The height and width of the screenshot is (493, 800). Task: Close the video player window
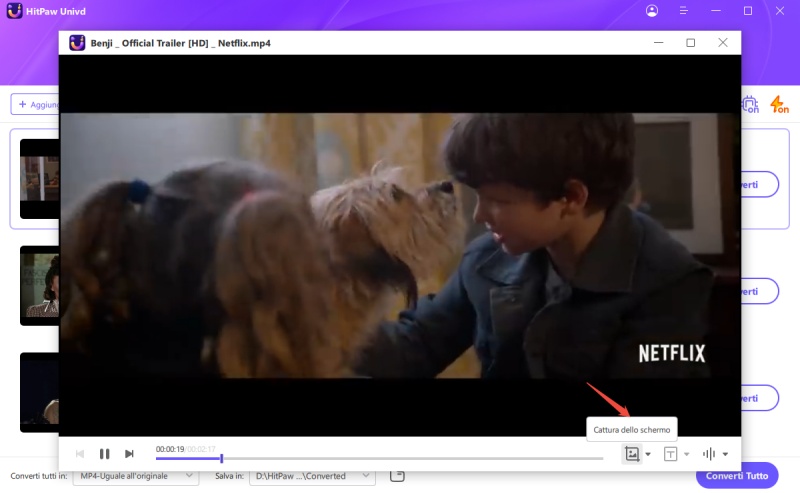click(722, 43)
